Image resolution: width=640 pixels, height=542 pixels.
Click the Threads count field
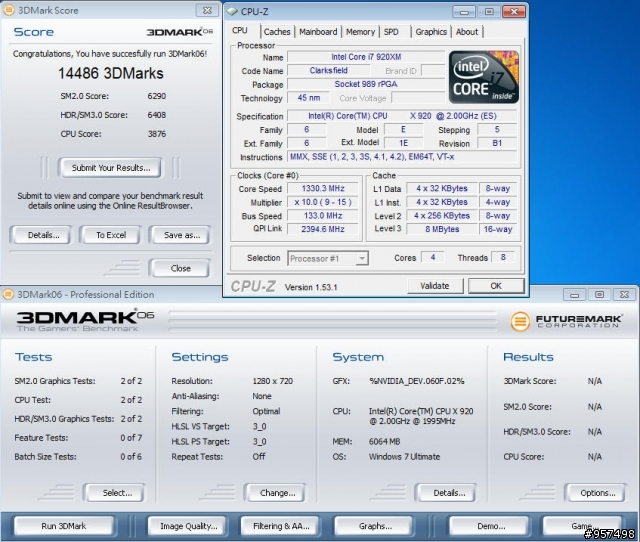pyautogui.click(x=503, y=257)
